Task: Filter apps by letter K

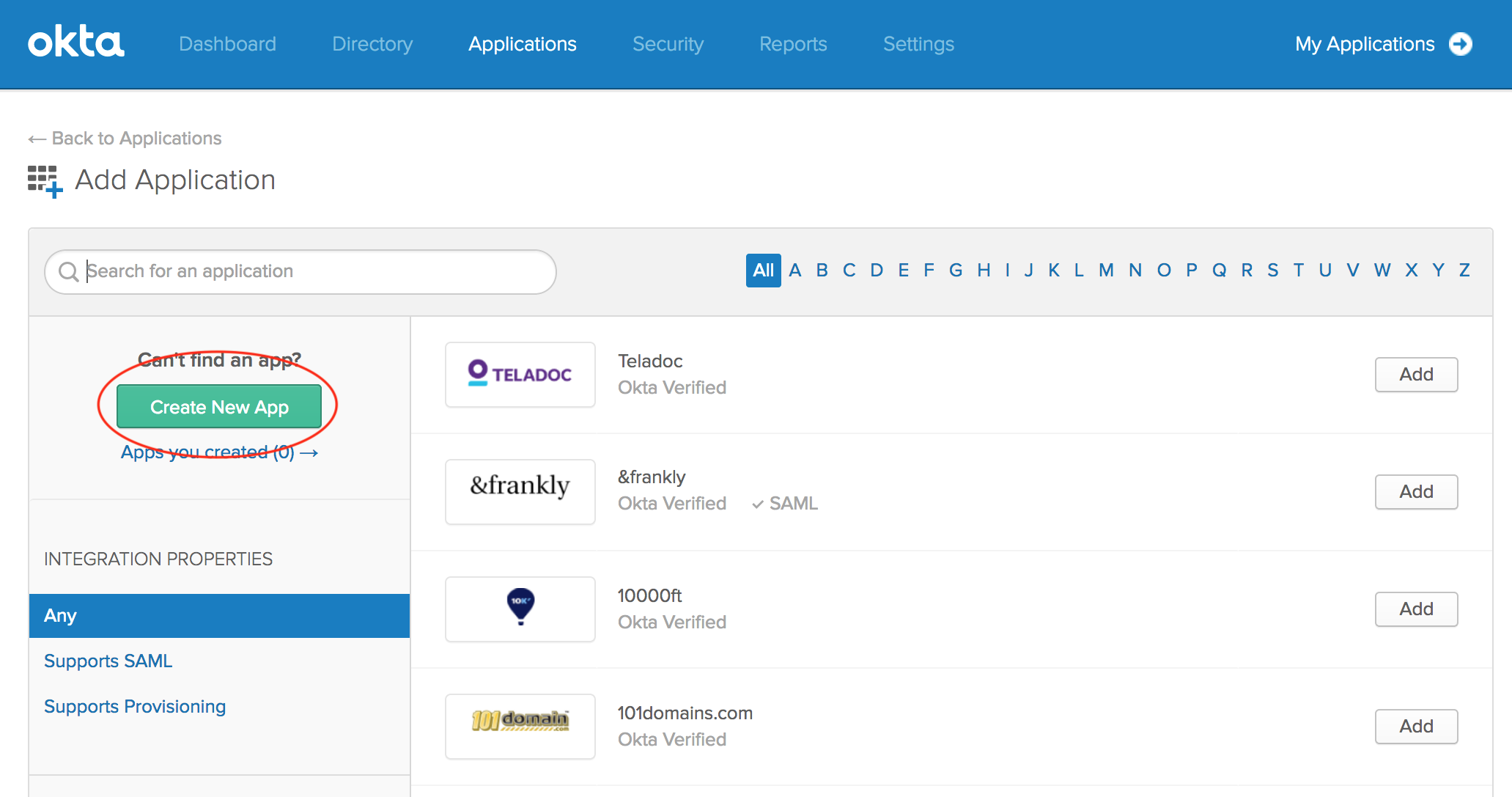Action: pos(1054,271)
